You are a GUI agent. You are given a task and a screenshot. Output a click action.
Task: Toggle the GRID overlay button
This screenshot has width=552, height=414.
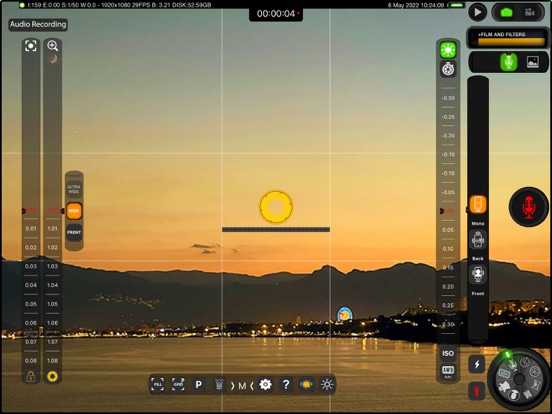[x=178, y=385]
